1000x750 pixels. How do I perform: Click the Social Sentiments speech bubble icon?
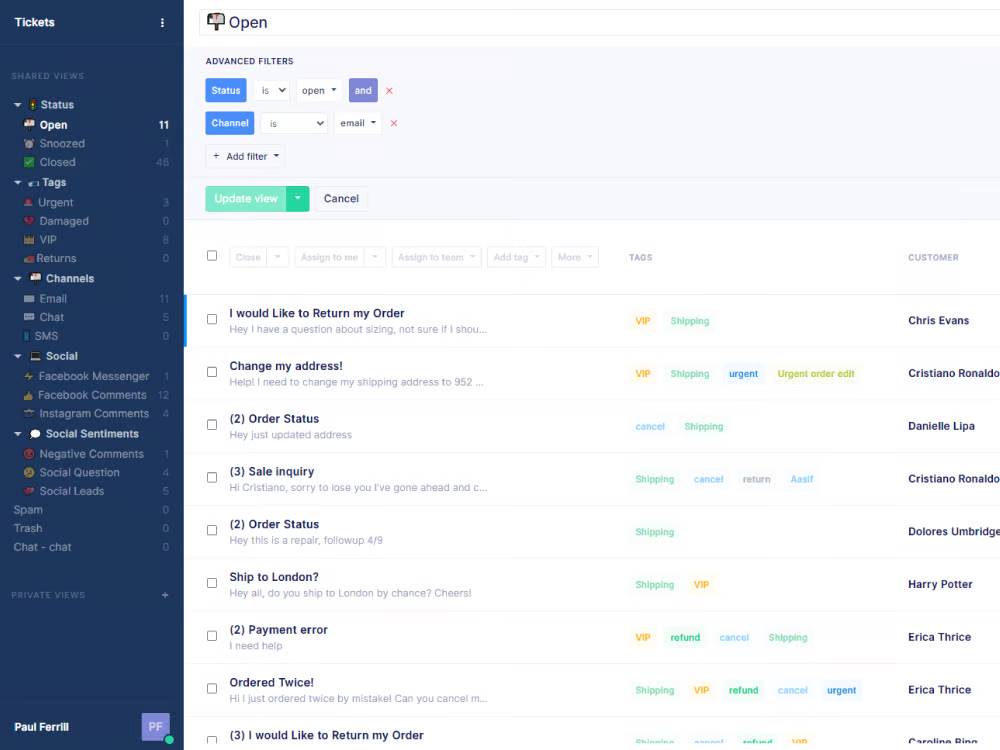click(35, 434)
